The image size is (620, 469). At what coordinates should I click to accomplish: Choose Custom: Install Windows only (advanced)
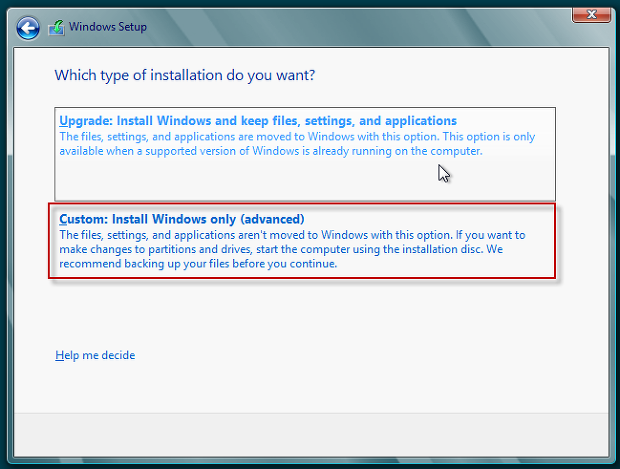[302, 241]
